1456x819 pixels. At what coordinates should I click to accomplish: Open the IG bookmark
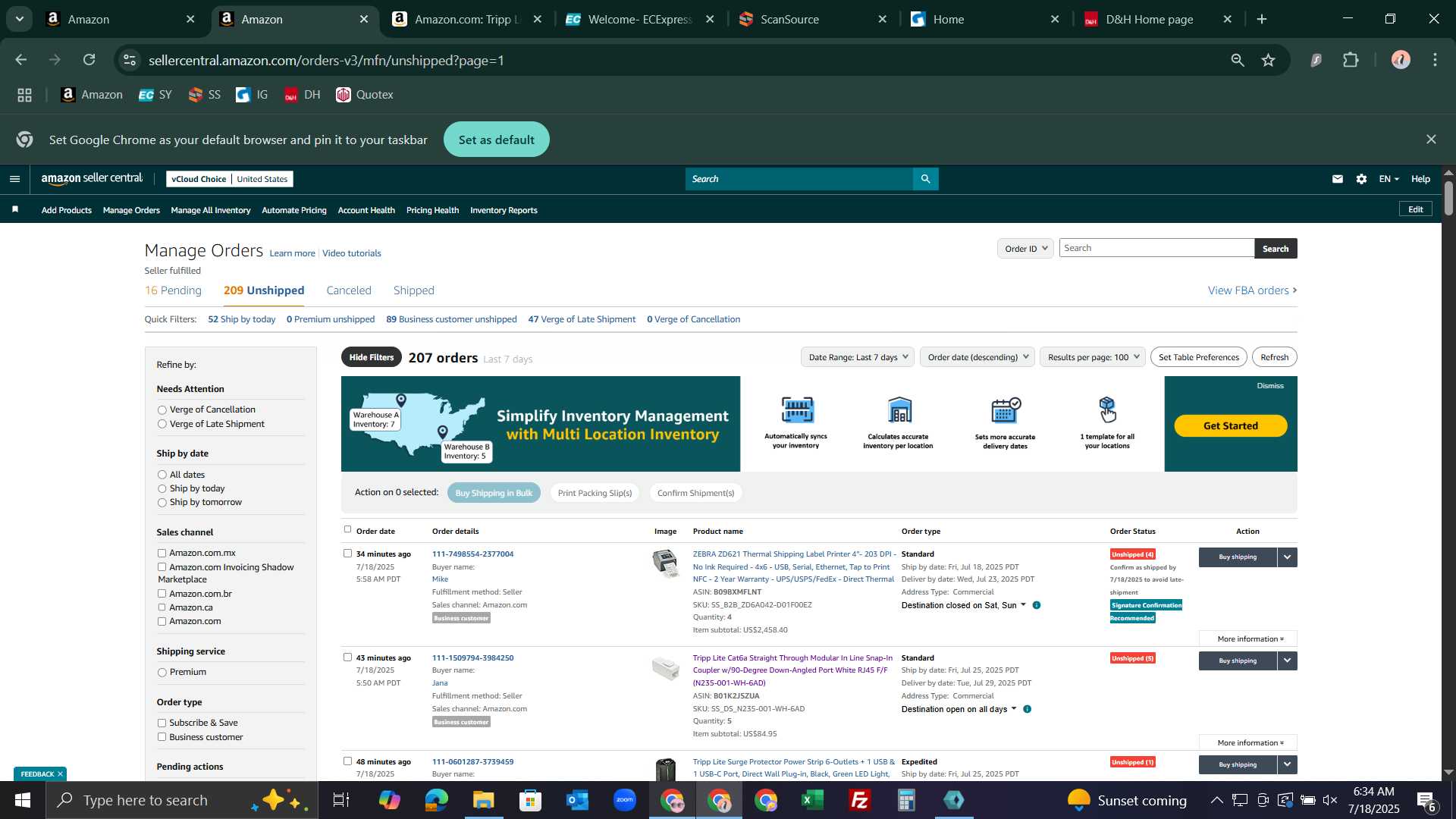[252, 95]
